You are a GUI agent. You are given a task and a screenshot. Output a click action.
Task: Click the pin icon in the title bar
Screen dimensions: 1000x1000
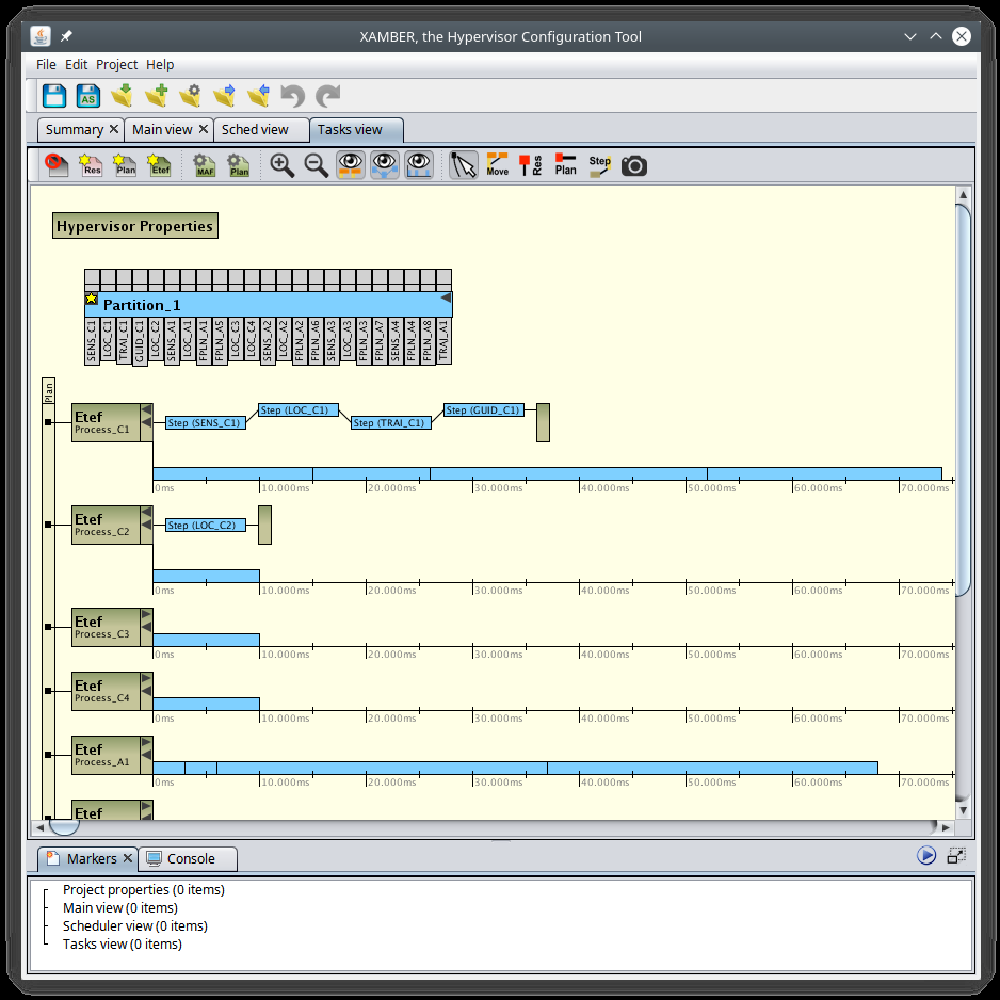(66, 36)
